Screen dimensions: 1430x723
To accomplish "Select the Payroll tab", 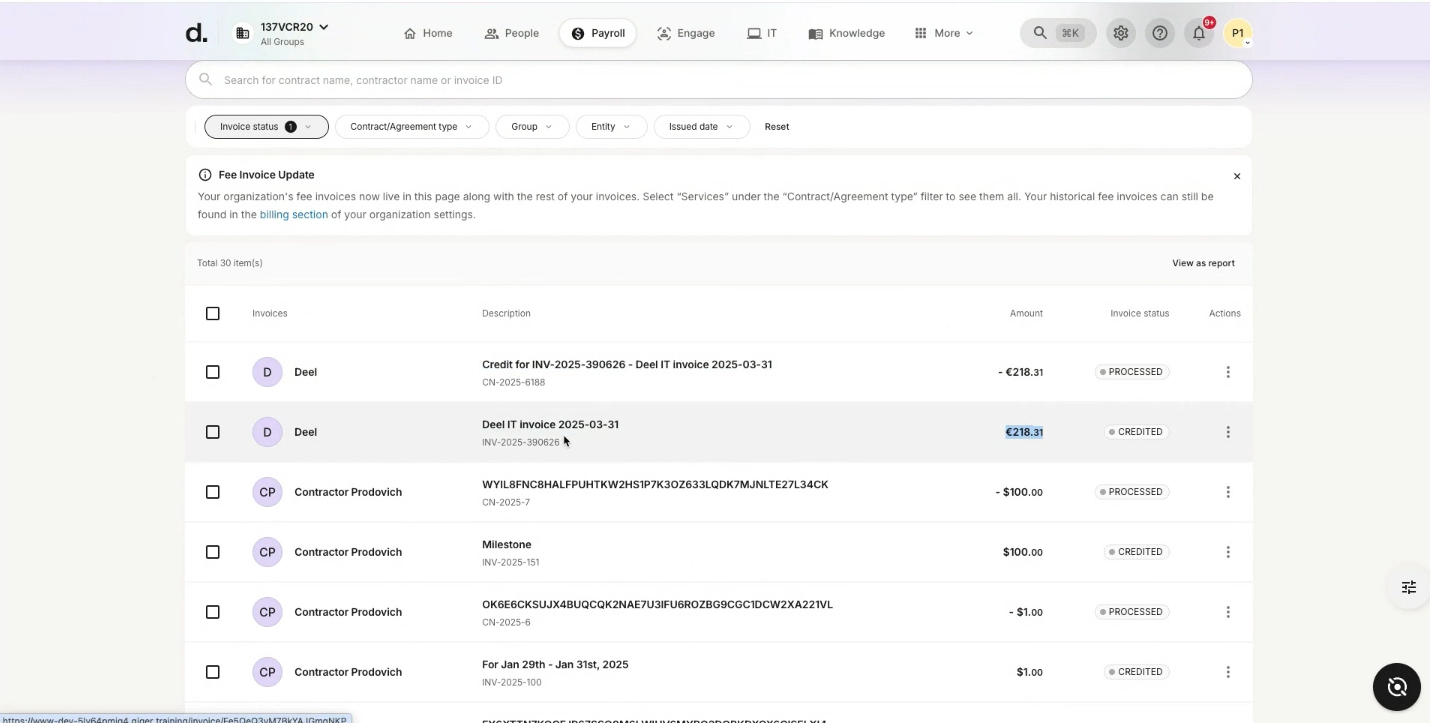I will click(598, 33).
